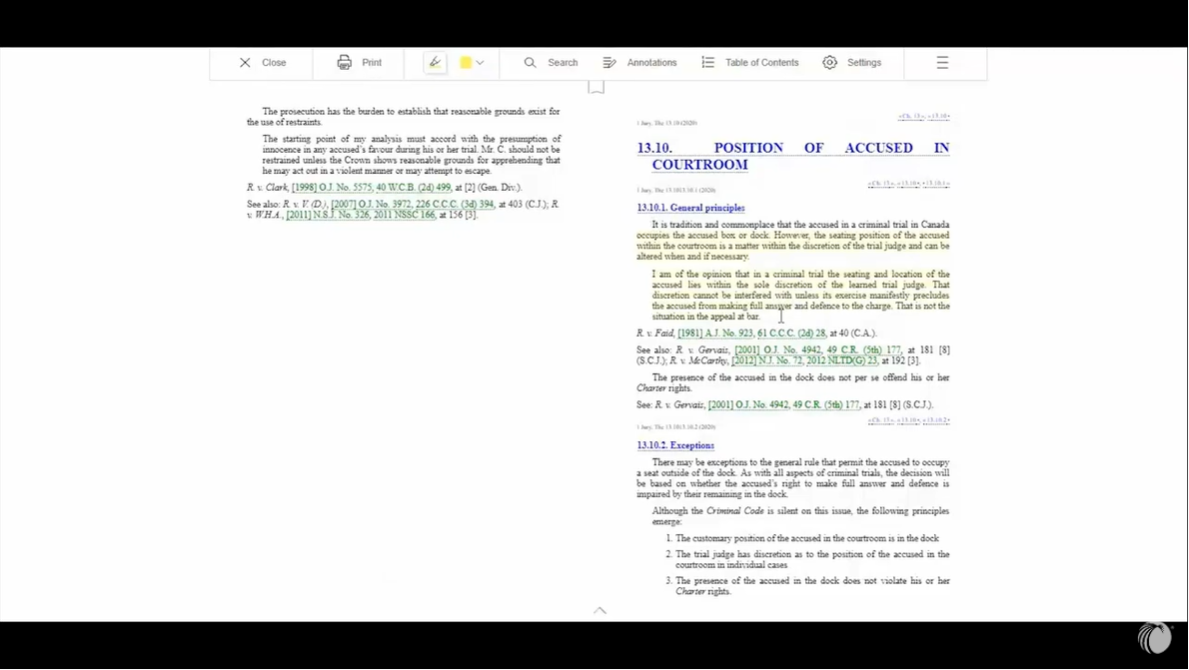
Task: Click the bookmark icon above the page
Action: pyautogui.click(x=596, y=87)
